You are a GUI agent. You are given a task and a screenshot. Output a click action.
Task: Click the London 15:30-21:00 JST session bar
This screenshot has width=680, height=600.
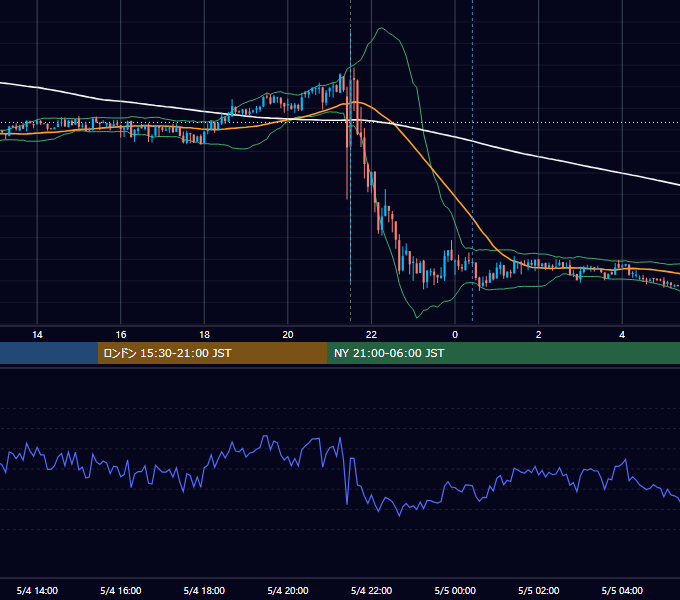pos(212,353)
